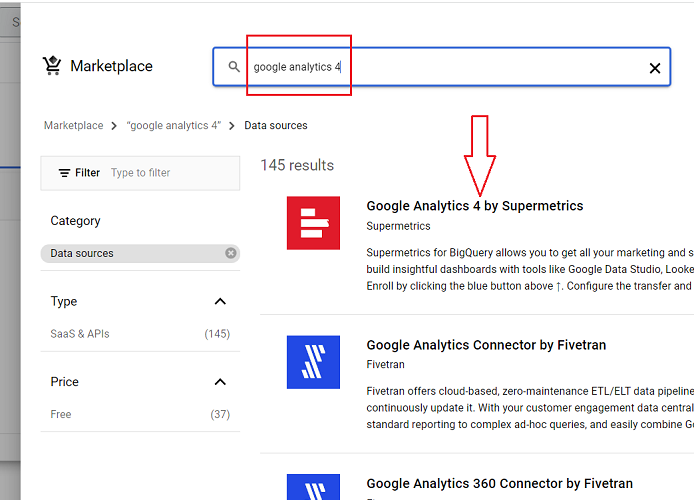Click the Category heading
694x500 pixels.
(x=75, y=221)
